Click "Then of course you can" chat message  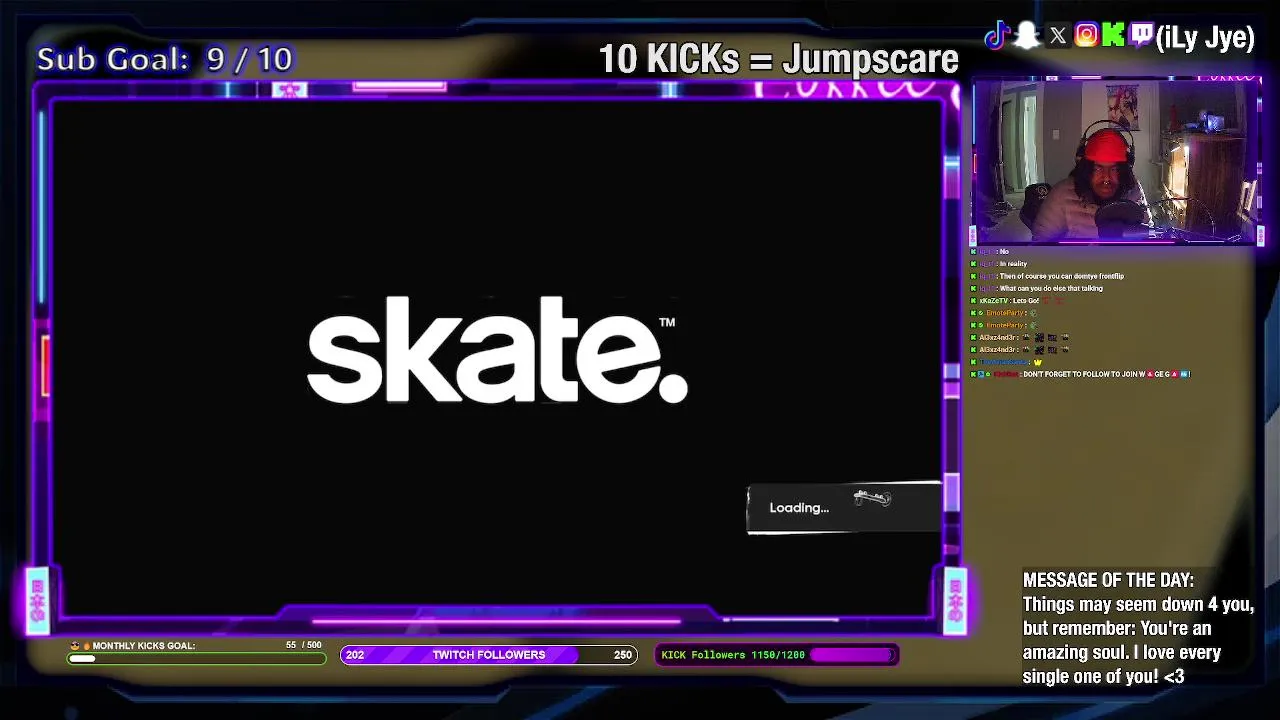point(1061,276)
